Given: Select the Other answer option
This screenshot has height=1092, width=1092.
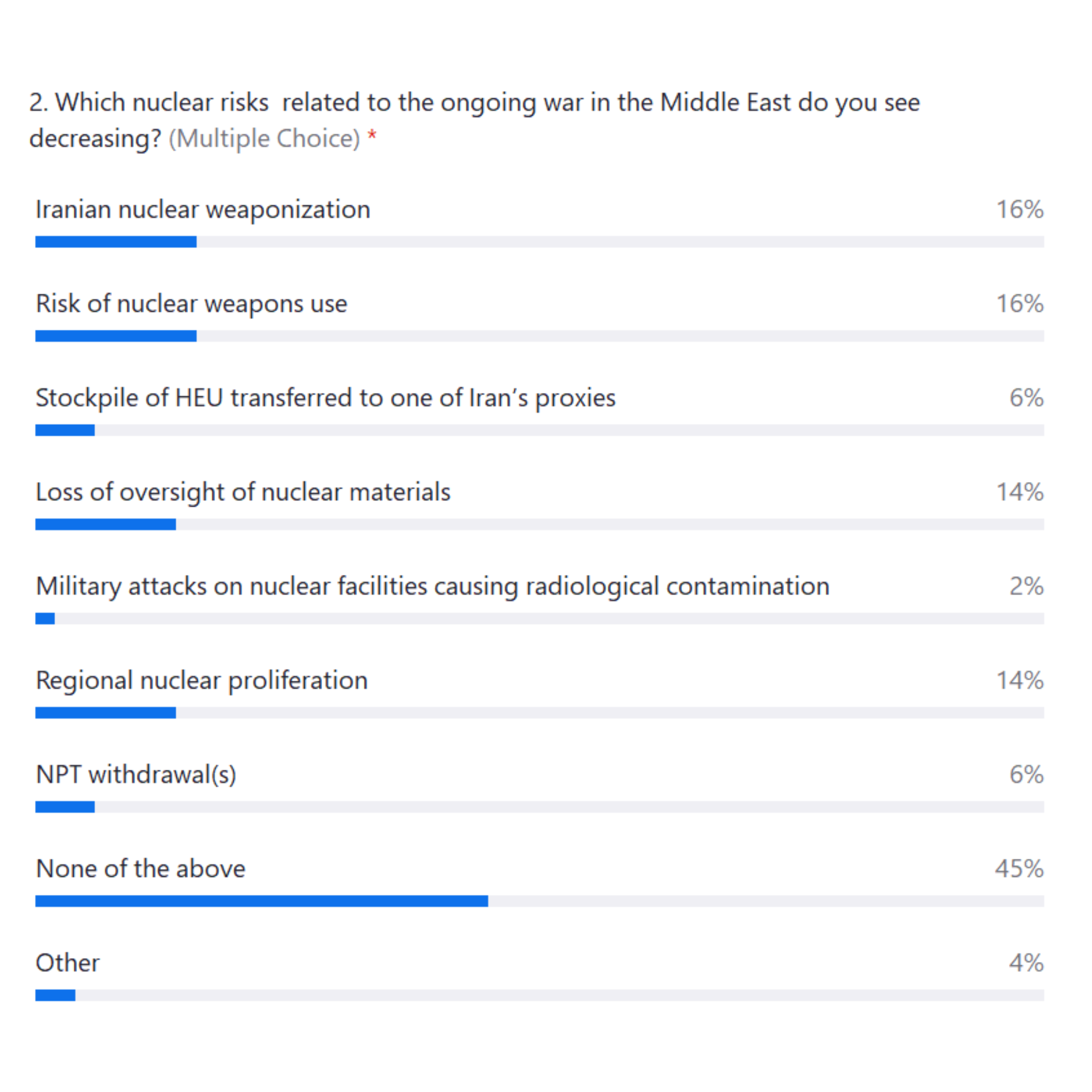Looking at the screenshot, I should pyautogui.click(x=67, y=963).
